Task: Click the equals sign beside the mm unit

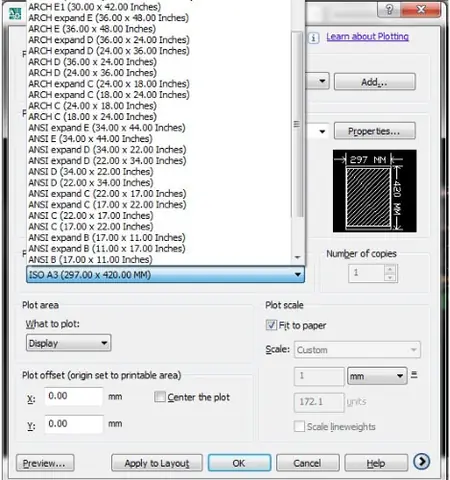Action: coord(414,375)
